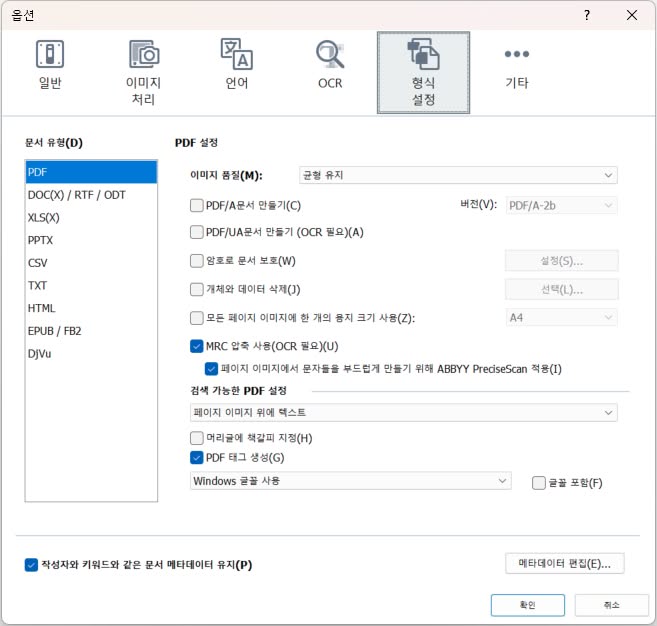The height and width of the screenshot is (626, 657).
Task: Close the 옵션 dialog window
Action: (631, 16)
